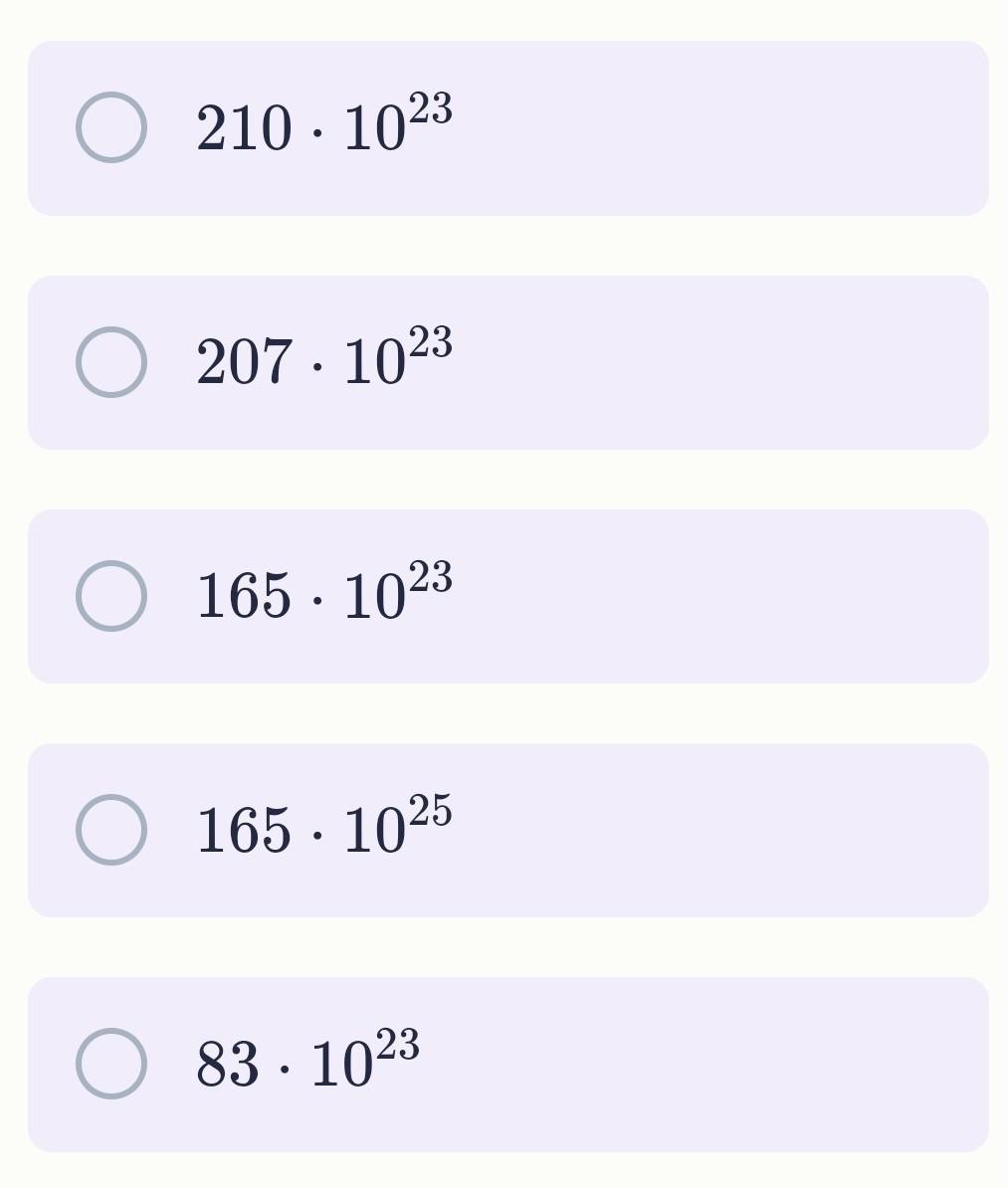Image resolution: width=1008 pixels, height=1188 pixels.
Task: Click the formula text 165 · 10²⁵
Action: pos(324,829)
